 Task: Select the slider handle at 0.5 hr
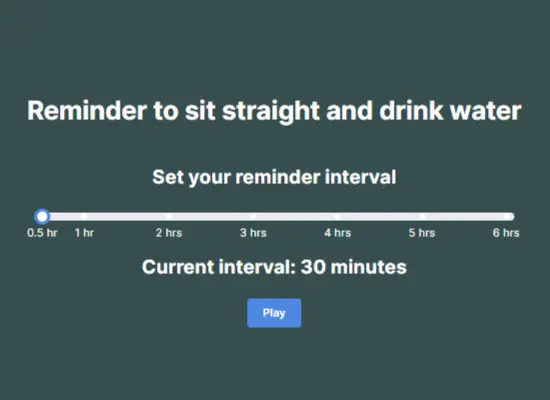(x=42, y=216)
